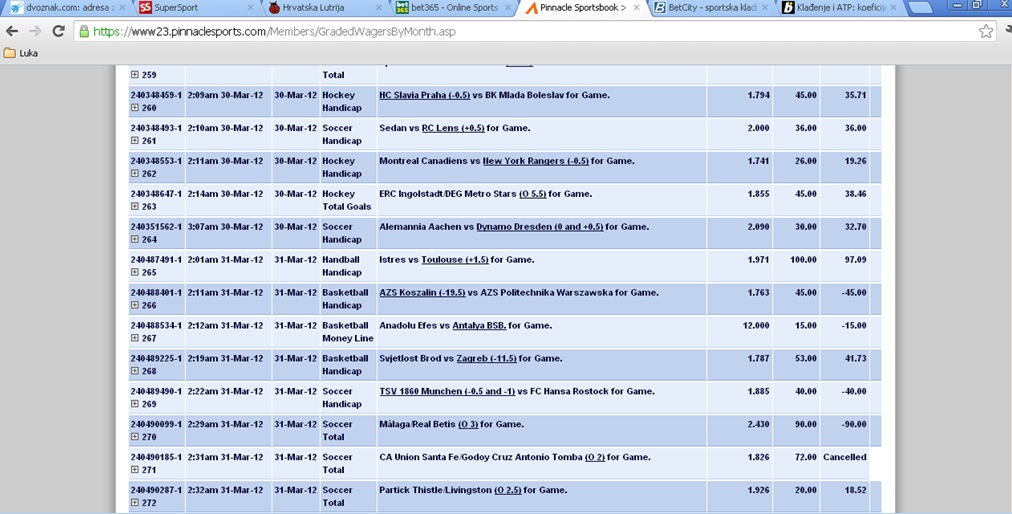Bookmark this page with star icon
This screenshot has height=514, width=1012.
(986, 31)
